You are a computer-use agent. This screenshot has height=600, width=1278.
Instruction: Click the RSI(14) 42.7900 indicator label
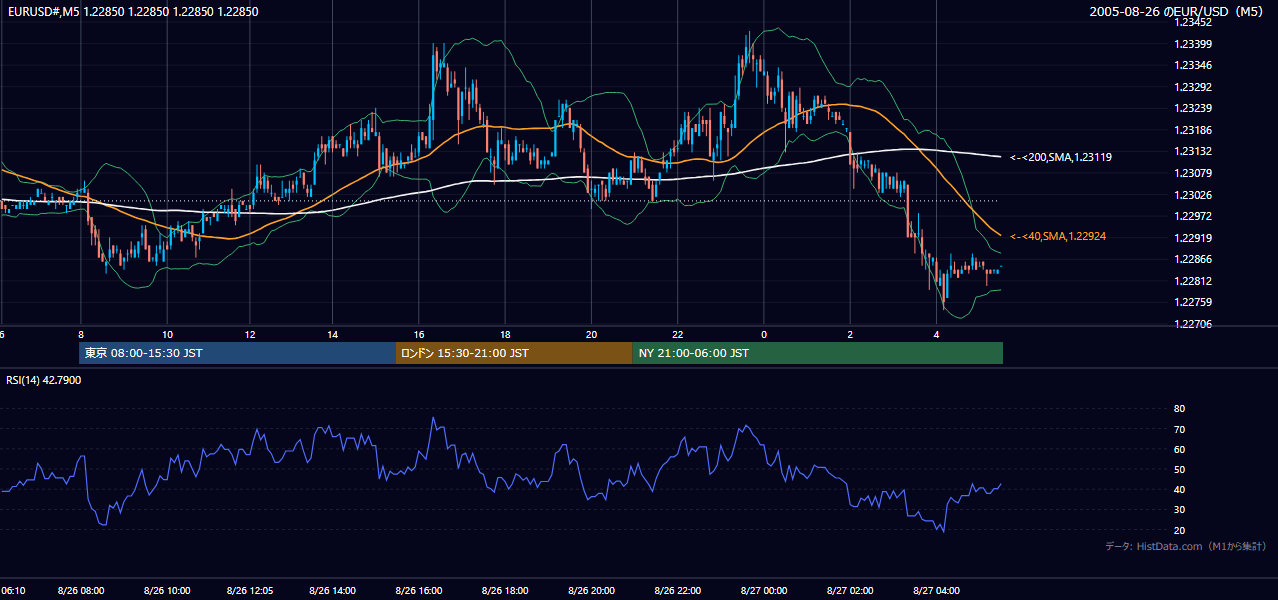pos(43,380)
